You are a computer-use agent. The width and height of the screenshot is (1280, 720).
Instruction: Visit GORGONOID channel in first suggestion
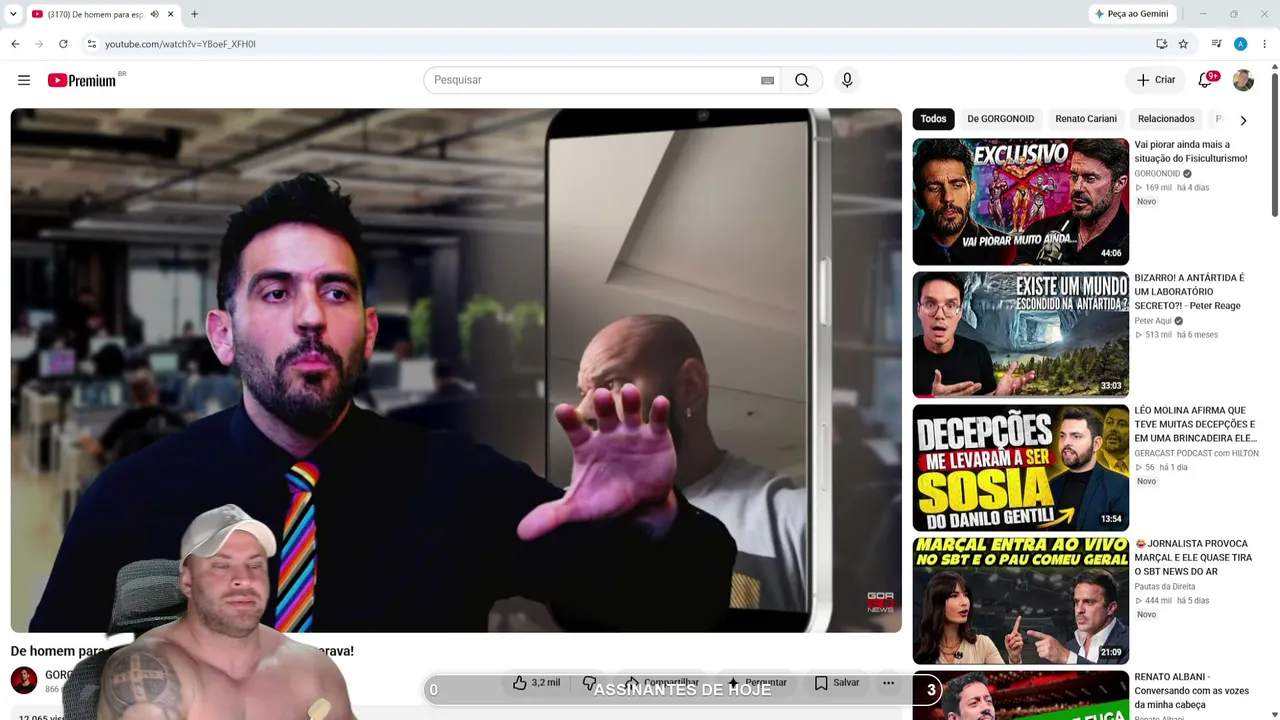[1157, 174]
